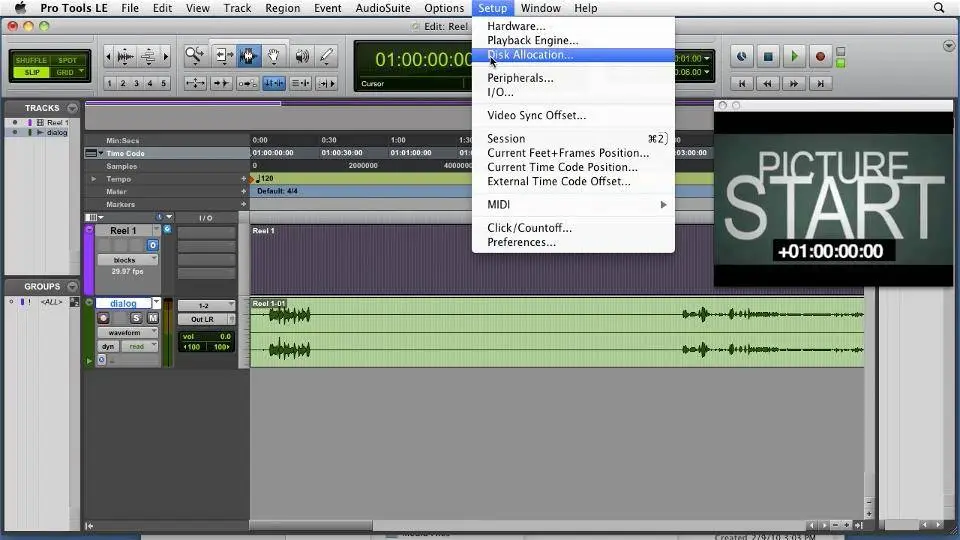This screenshot has height=540, width=960.
Task: Toggle Tab to Transients icon
Action: click(221, 83)
